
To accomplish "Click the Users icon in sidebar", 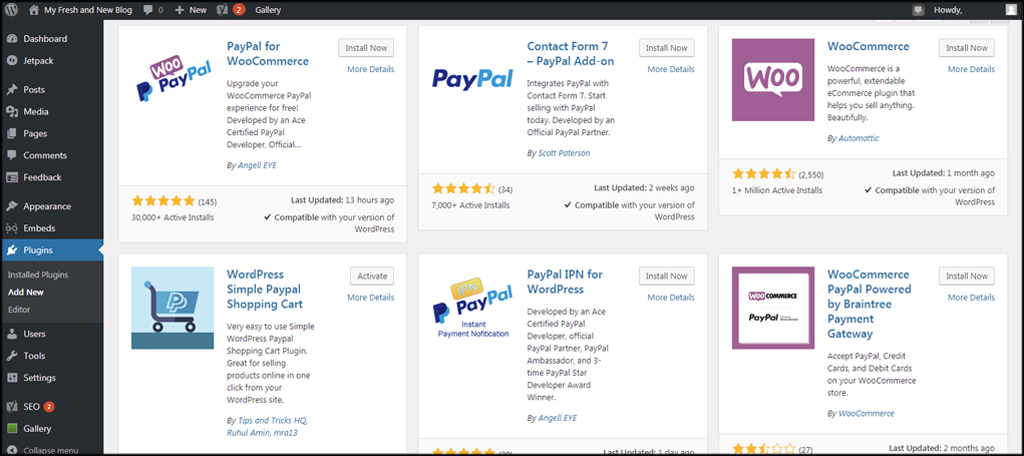I will pyautogui.click(x=12, y=334).
